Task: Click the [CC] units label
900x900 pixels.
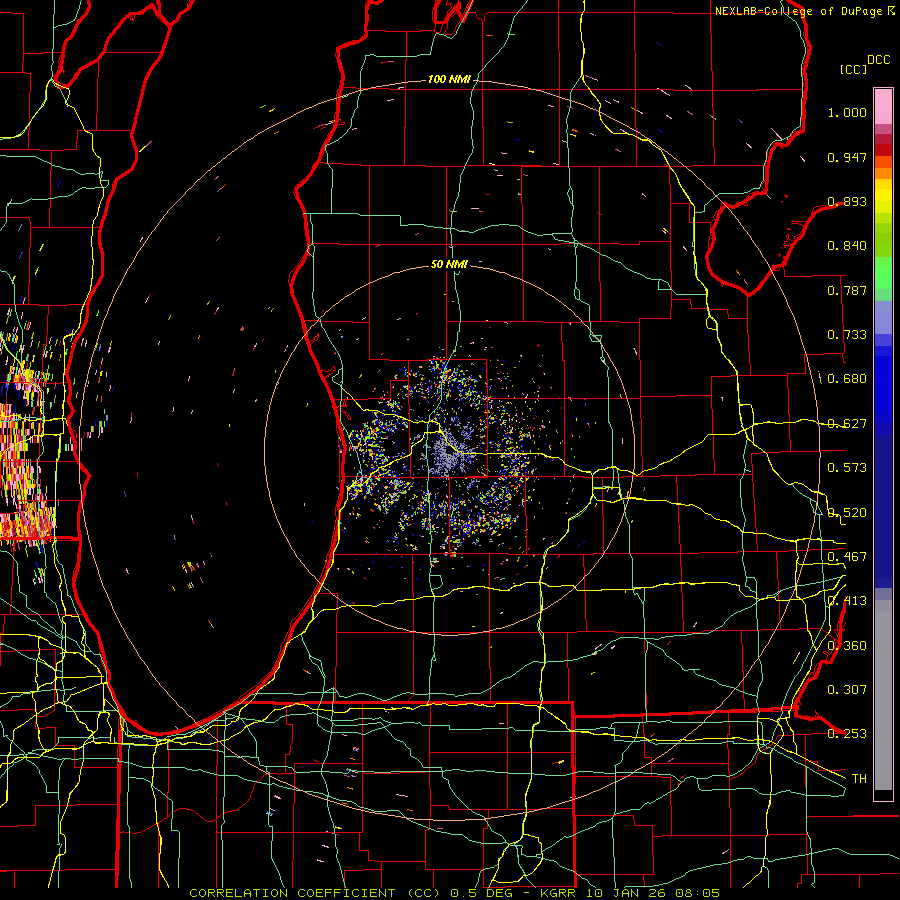Action: [x=853, y=69]
